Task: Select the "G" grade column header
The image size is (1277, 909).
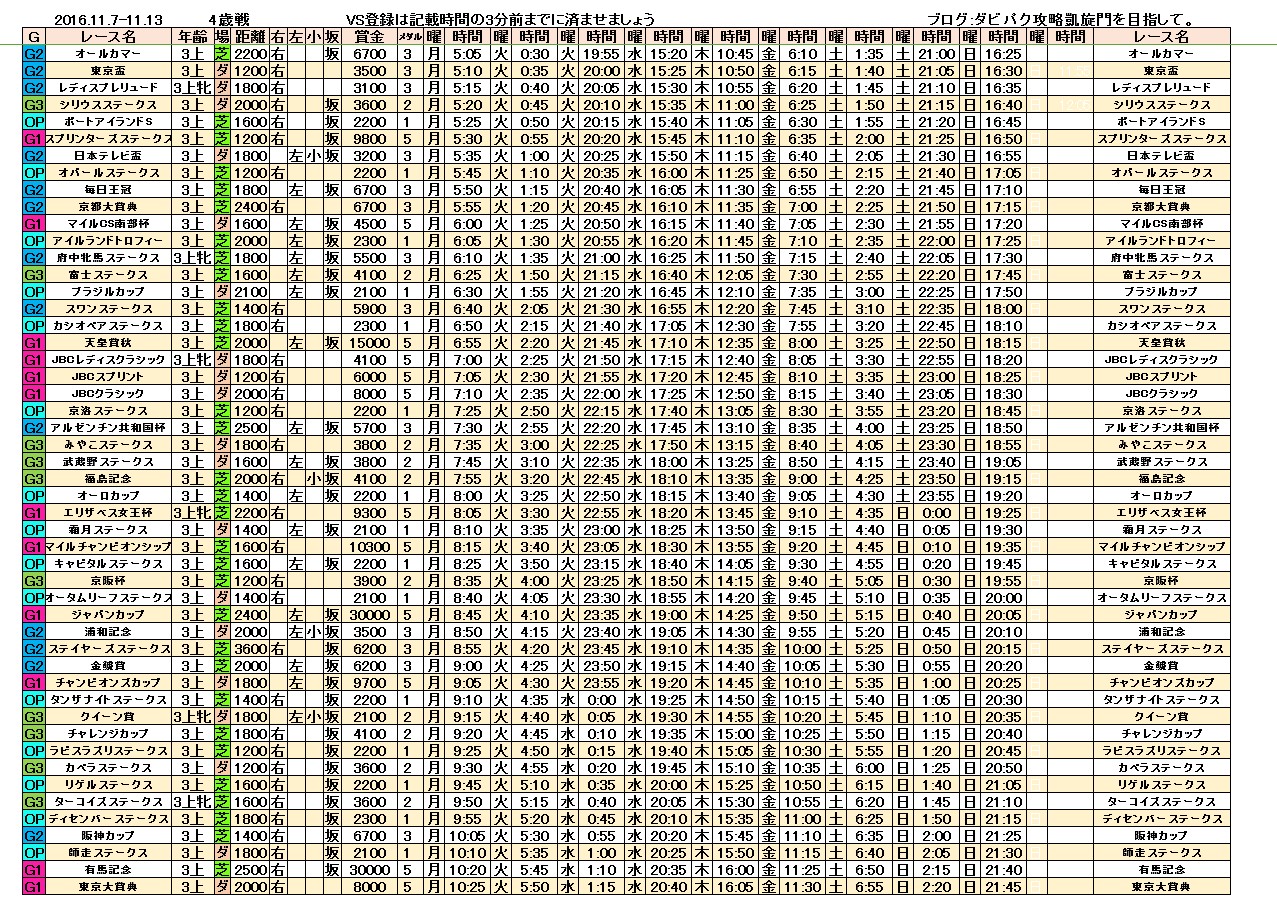Action: pyautogui.click(x=33, y=36)
